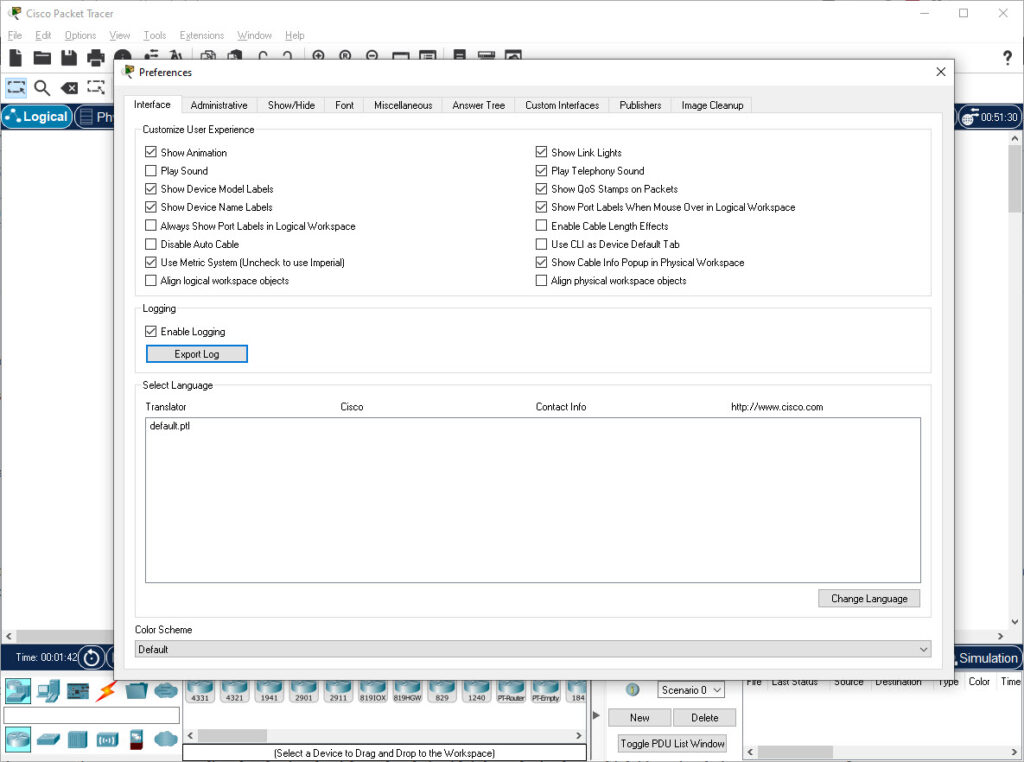This screenshot has height=762, width=1024.
Task: Disable the Enable Logging checkbox
Action: [x=151, y=331]
